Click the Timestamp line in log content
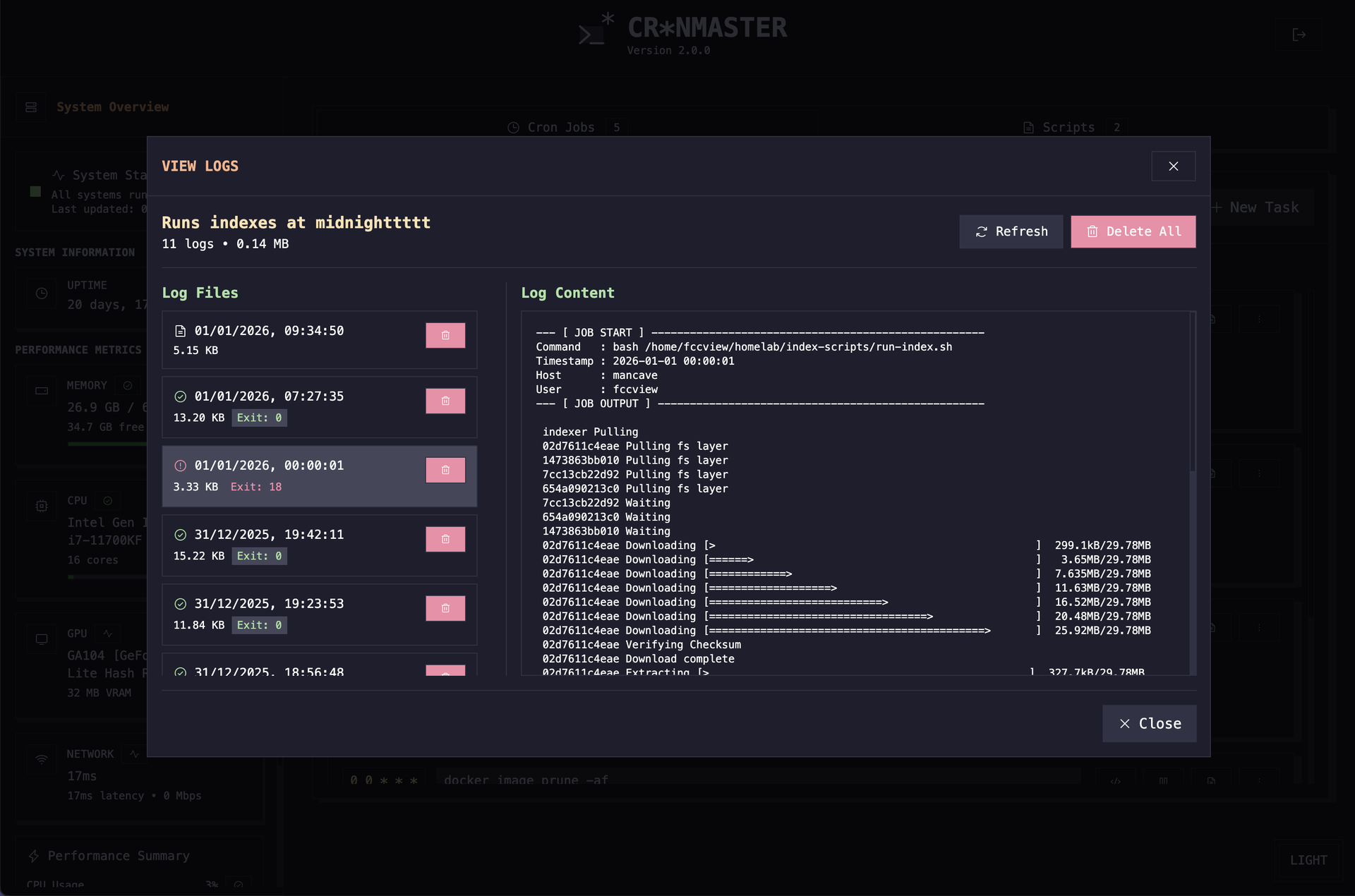Screen dimensions: 1355x896 pyautogui.click(x=635, y=361)
